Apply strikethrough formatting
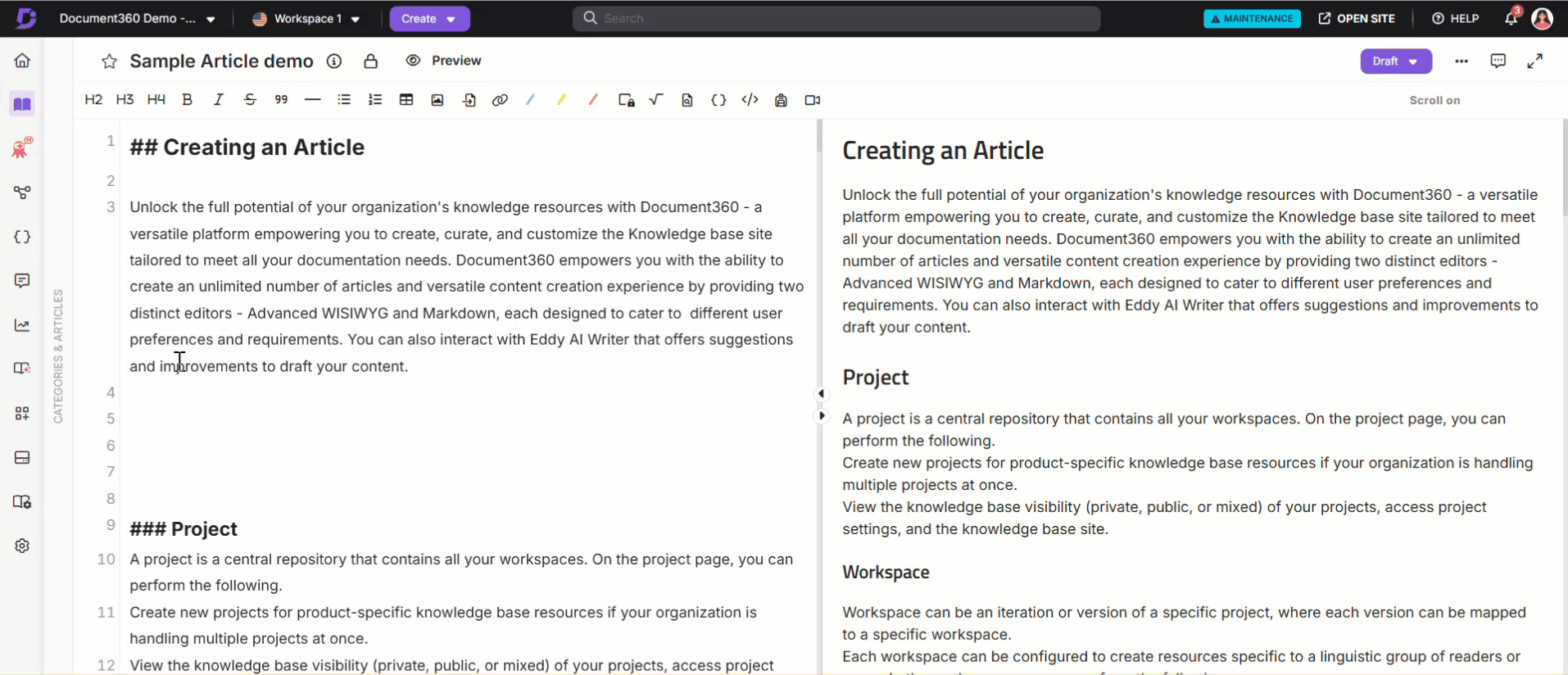Image resolution: width=1568 pixels, height=675 pixels. click(250, 100)
